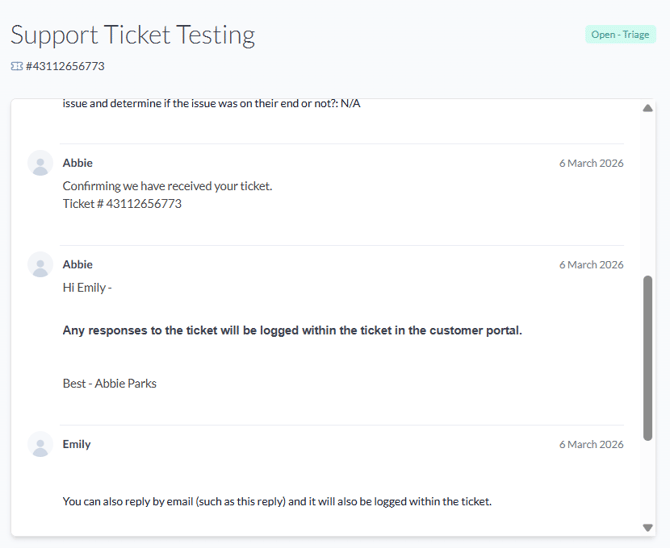The height and width of the screenshot is (548, 670).
Task: Click Abbie's avatar on the ticket confirmation message
Action: tap(40, 163)
